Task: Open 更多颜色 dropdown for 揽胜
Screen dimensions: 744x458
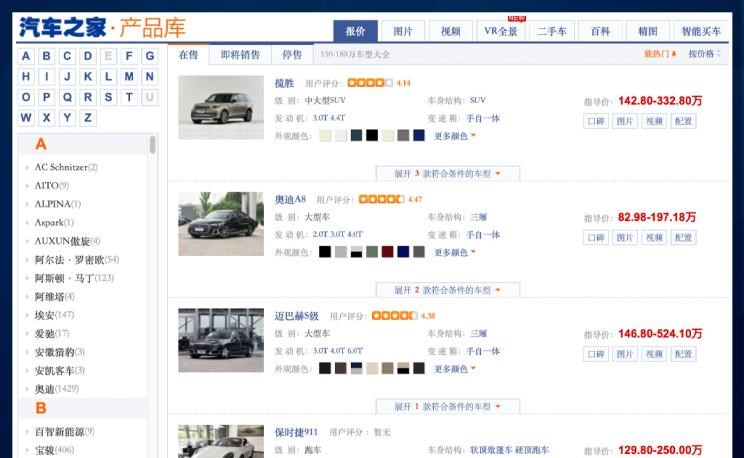Action: [455, 136]
